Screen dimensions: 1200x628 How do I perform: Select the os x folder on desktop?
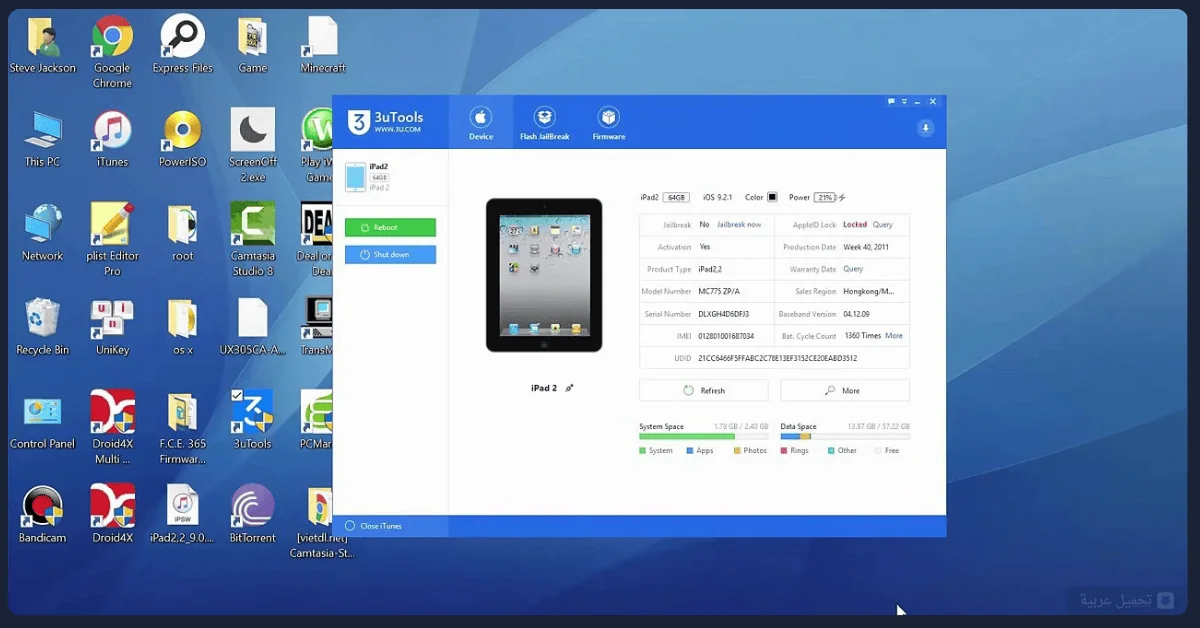[183, 327]
